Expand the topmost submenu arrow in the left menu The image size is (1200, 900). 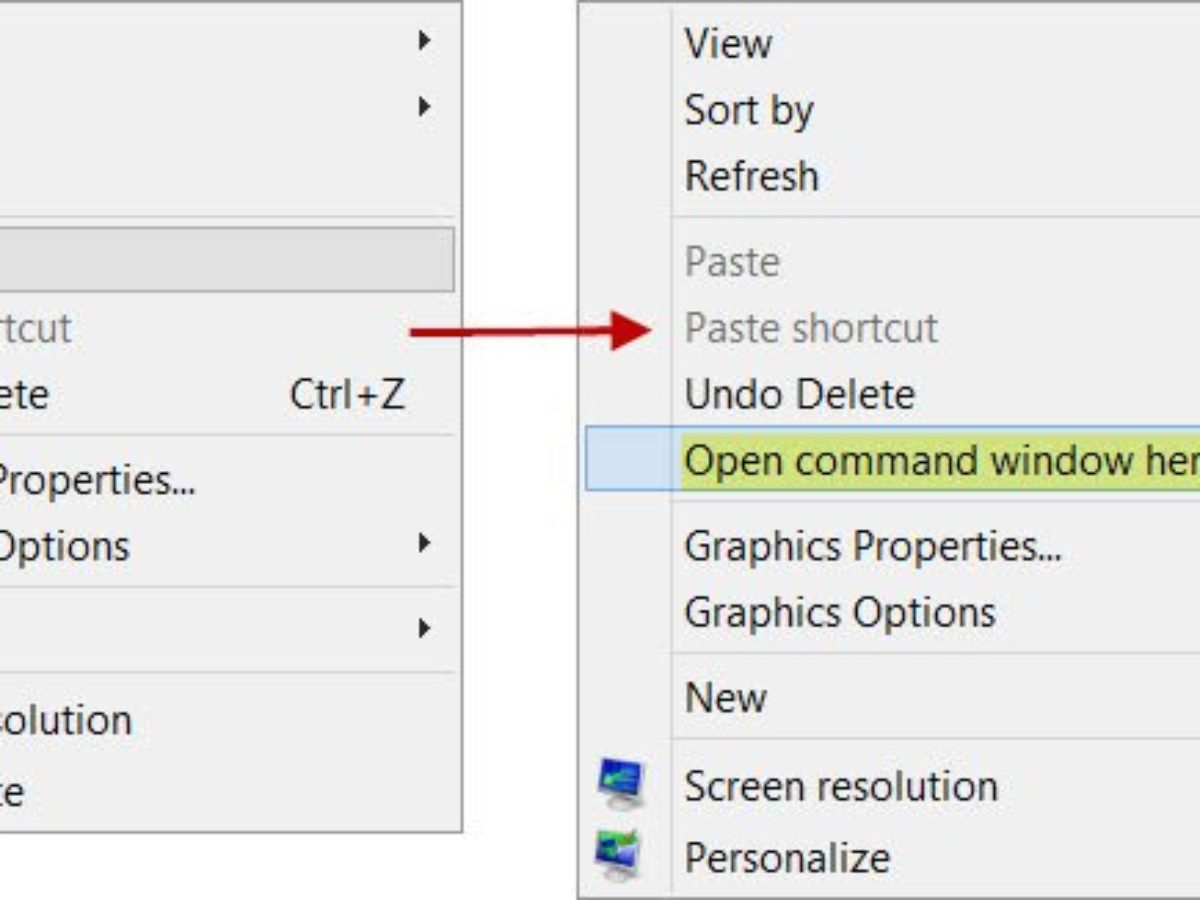[425, 40]
